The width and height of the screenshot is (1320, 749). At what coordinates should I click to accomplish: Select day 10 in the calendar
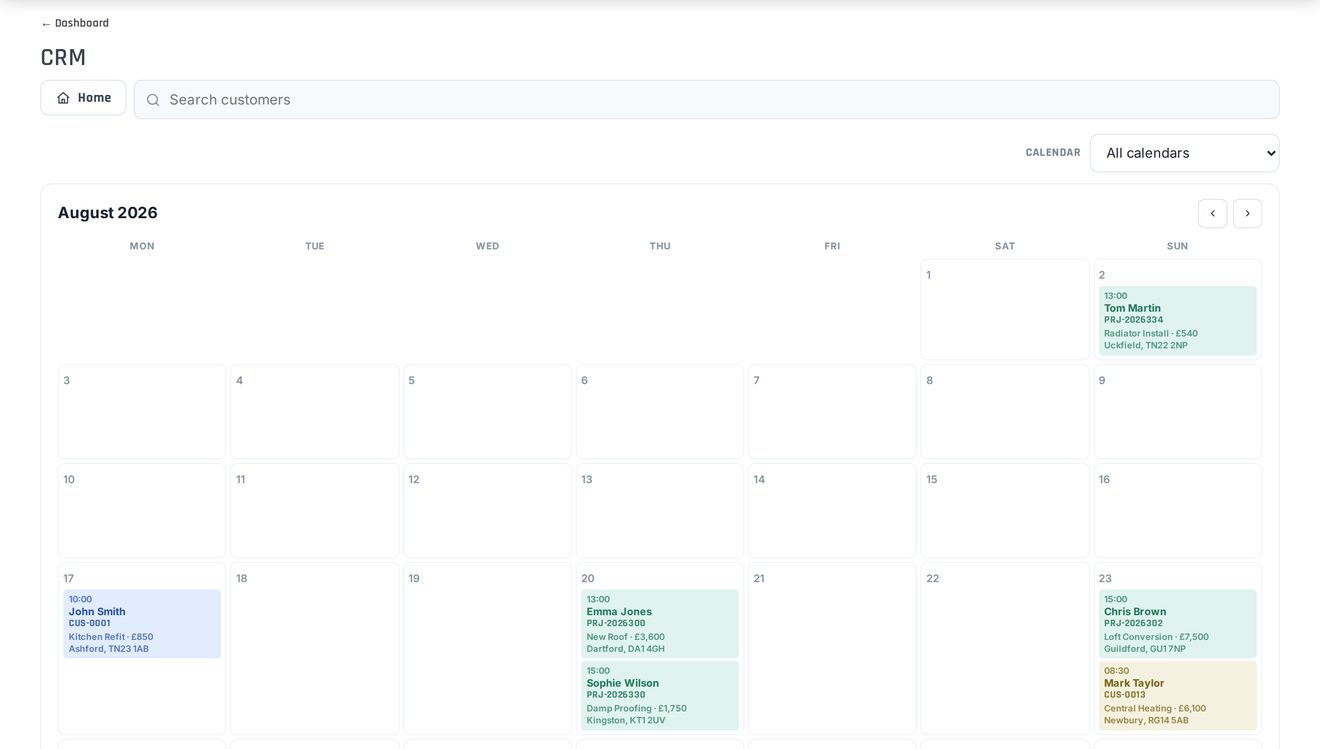point(142,511)
